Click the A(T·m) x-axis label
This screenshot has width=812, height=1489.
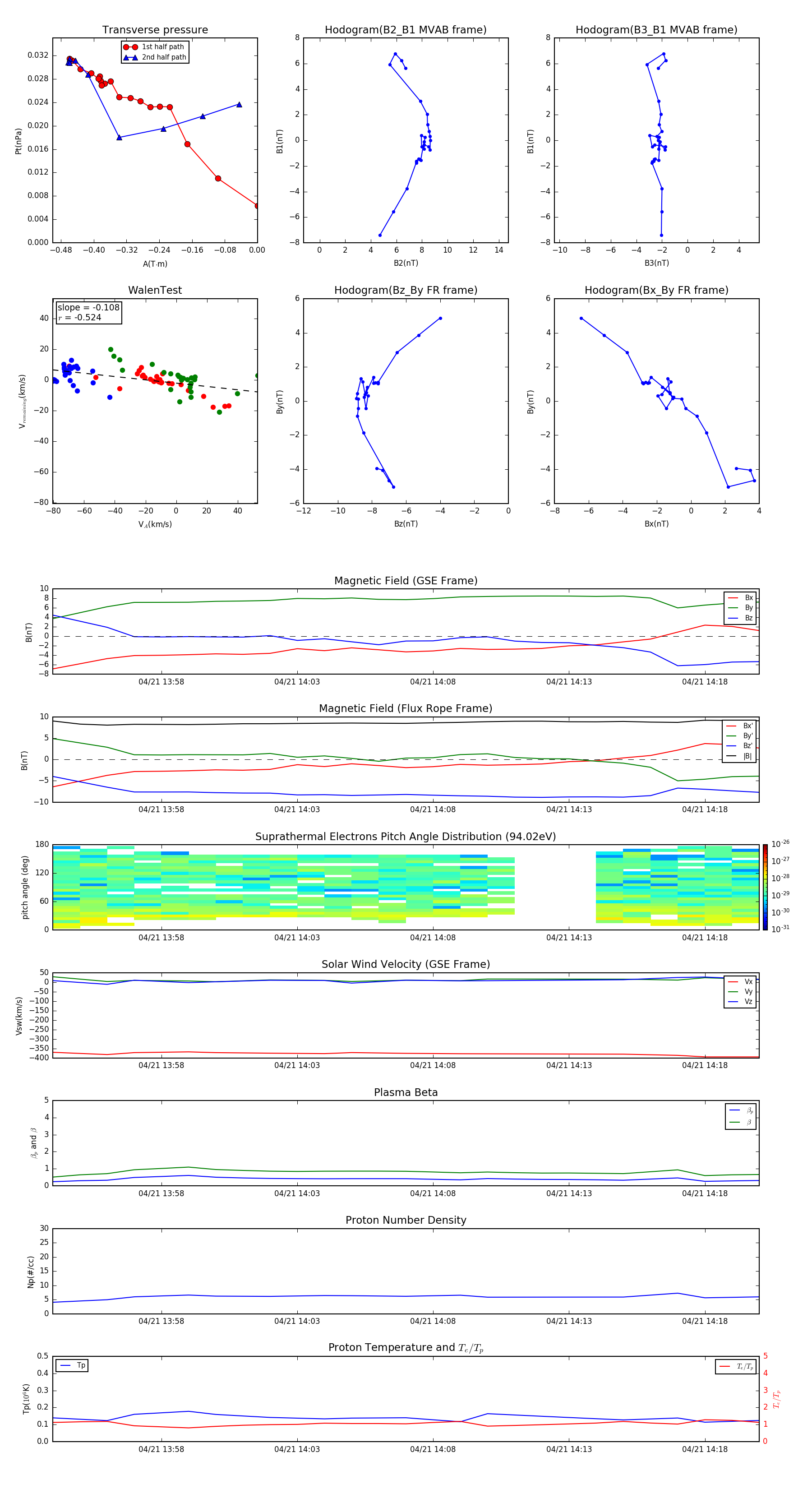coord(155,264)
